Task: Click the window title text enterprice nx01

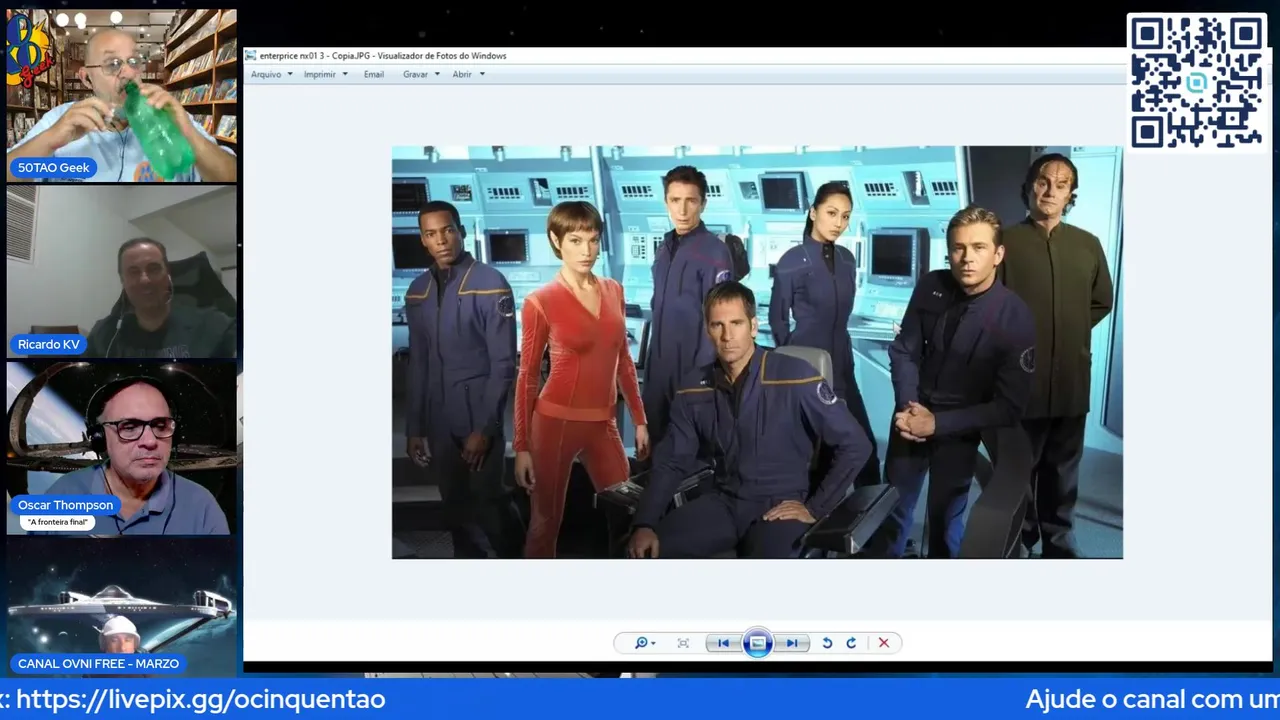Action: tap(383, 56)
